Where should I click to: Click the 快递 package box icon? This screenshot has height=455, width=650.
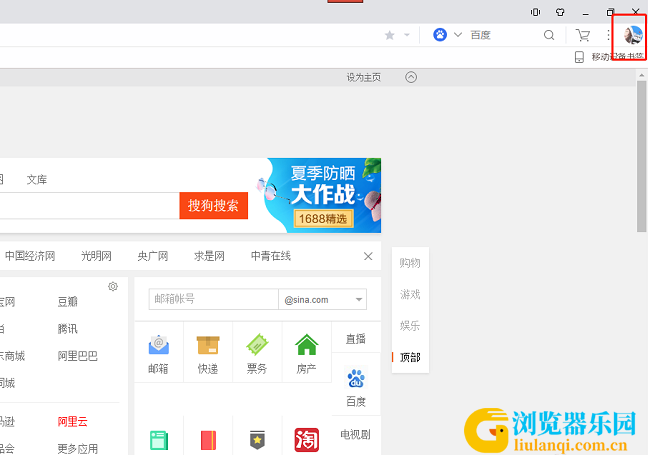(208, 345)
